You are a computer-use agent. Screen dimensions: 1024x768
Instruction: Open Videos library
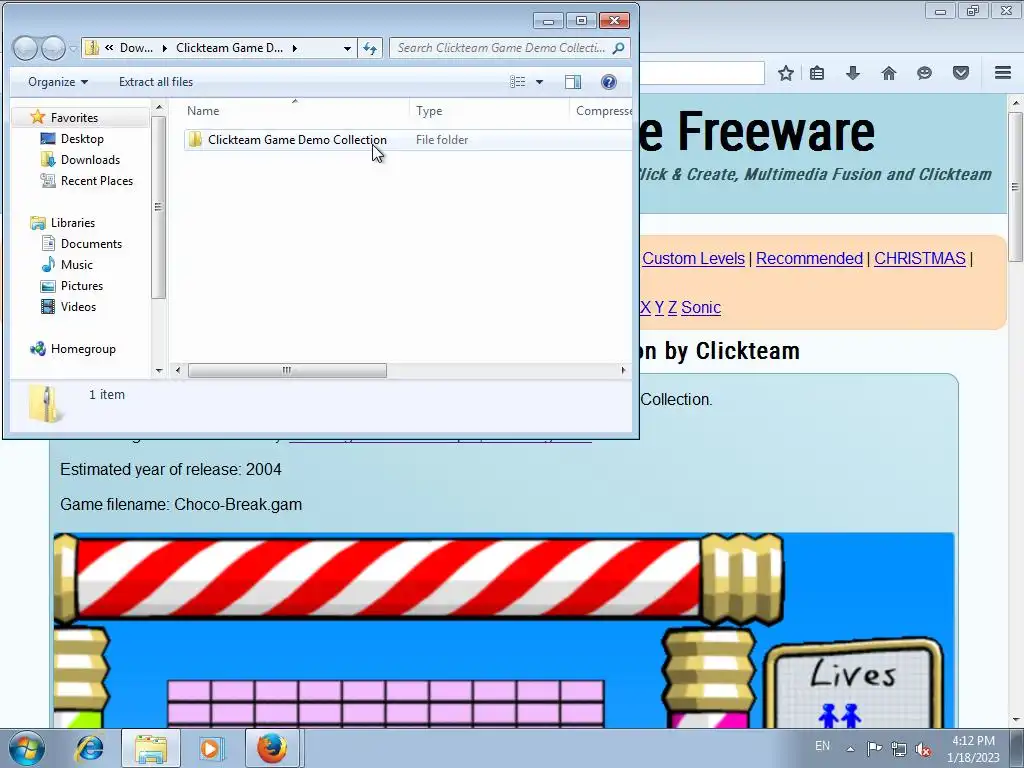[x=78, y=306]
